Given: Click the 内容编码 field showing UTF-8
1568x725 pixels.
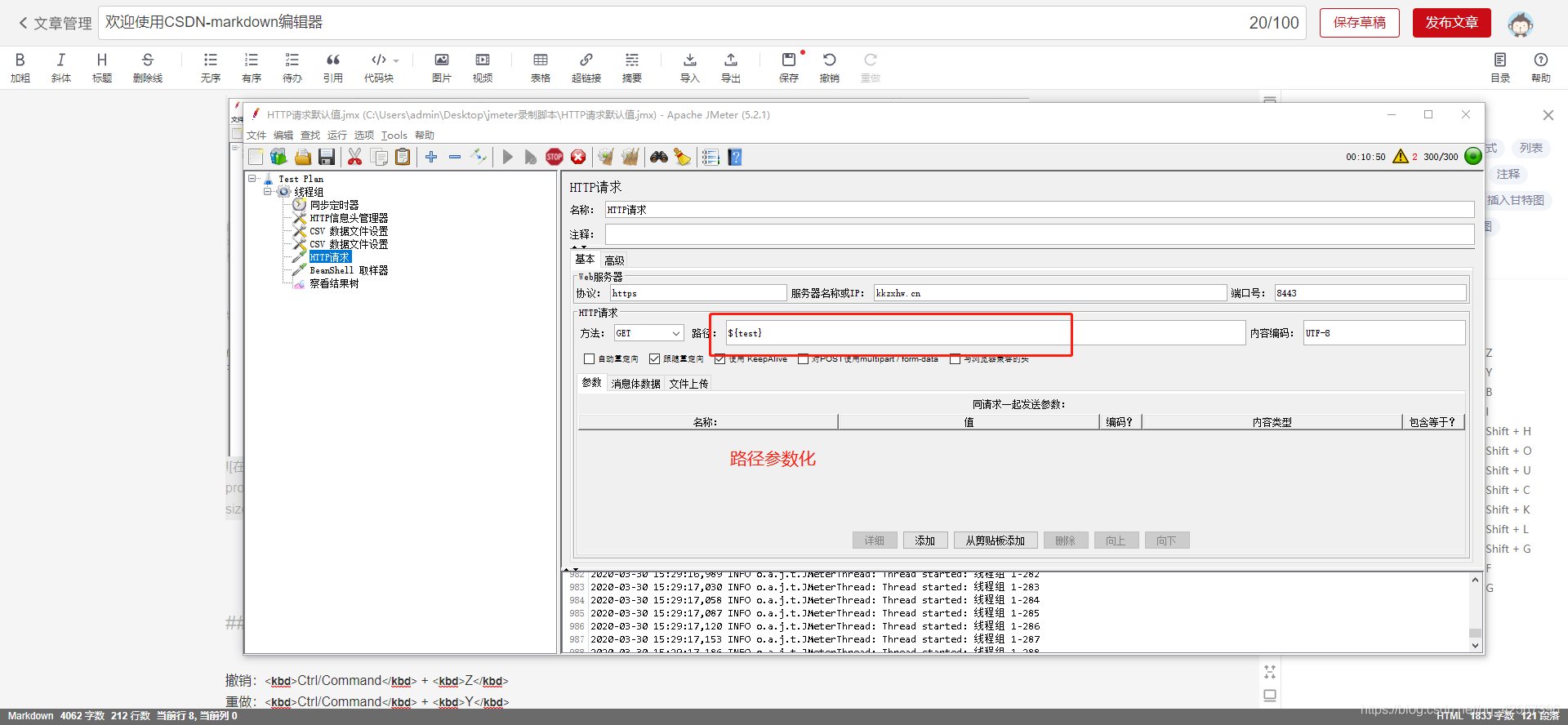Looking at the screenshot, I should point(1384,333).
